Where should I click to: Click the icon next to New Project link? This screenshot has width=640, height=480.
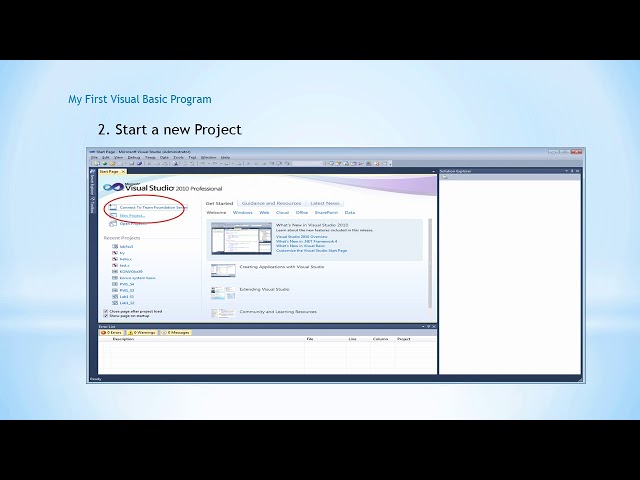113,216
